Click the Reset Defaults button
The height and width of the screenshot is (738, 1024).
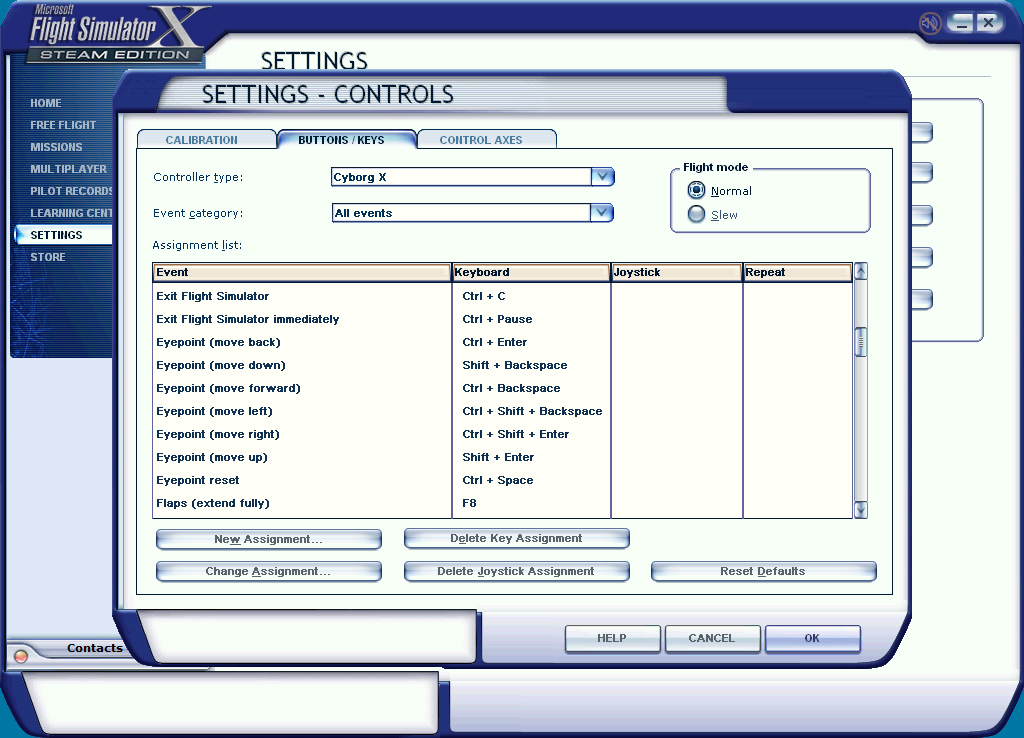tap(763, 571)
